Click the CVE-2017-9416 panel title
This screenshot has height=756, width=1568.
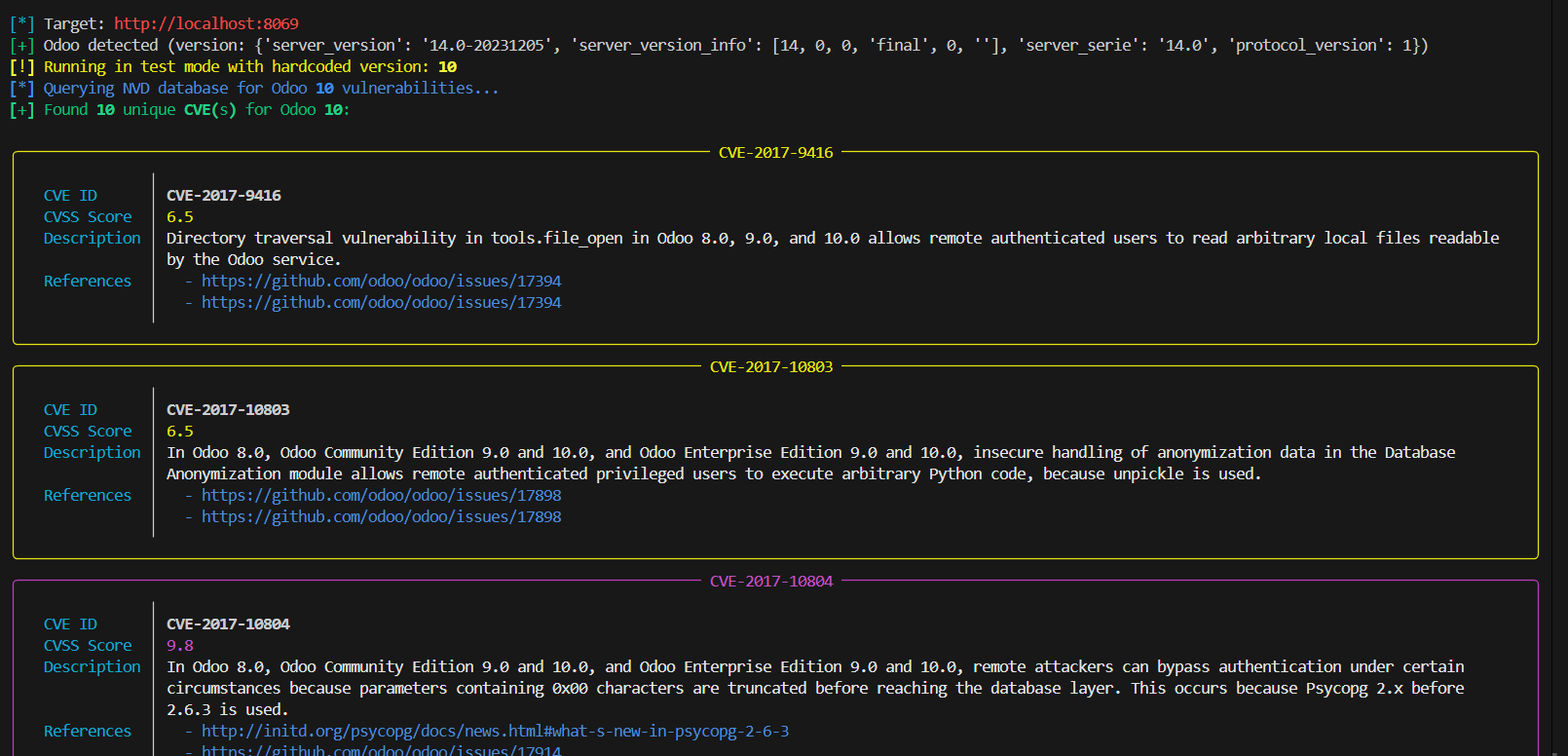pyautogui.click(x=775, y=152)
